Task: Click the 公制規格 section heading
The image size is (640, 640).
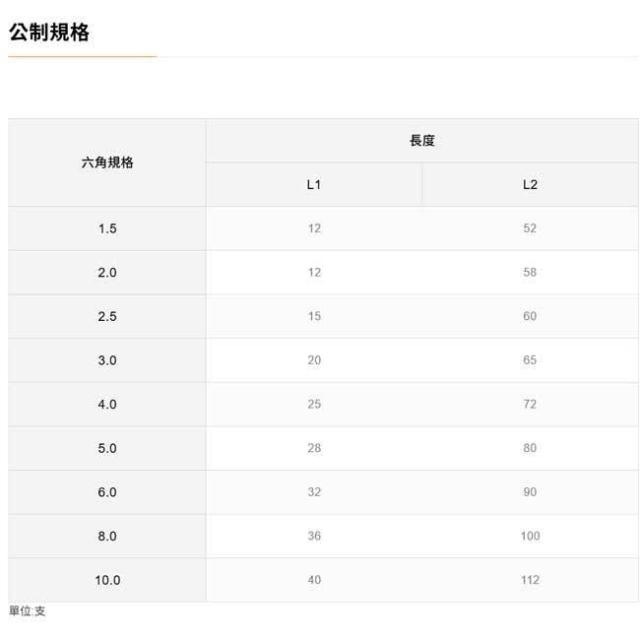Action: pyautogui.click(x=49, y=33)
